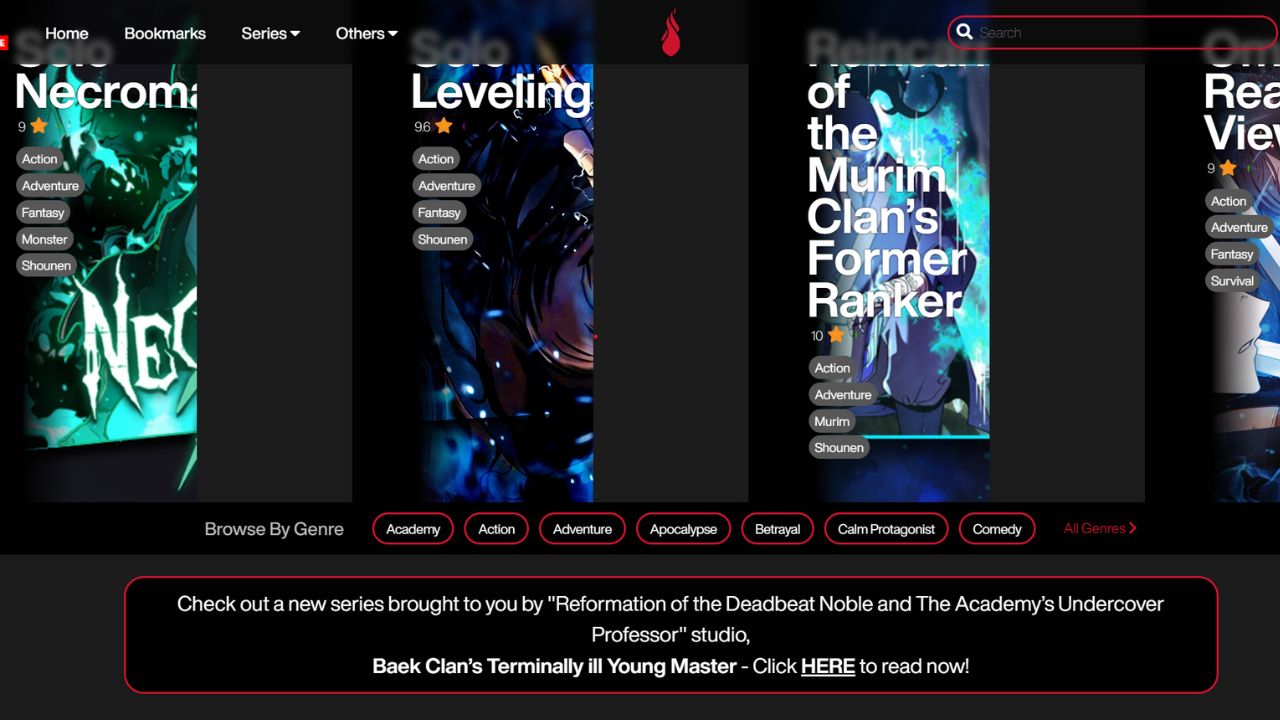Viewport: 1280px width, 720px height.
Task: Select the Academy genre filter
Action: (x=413, y=529)
